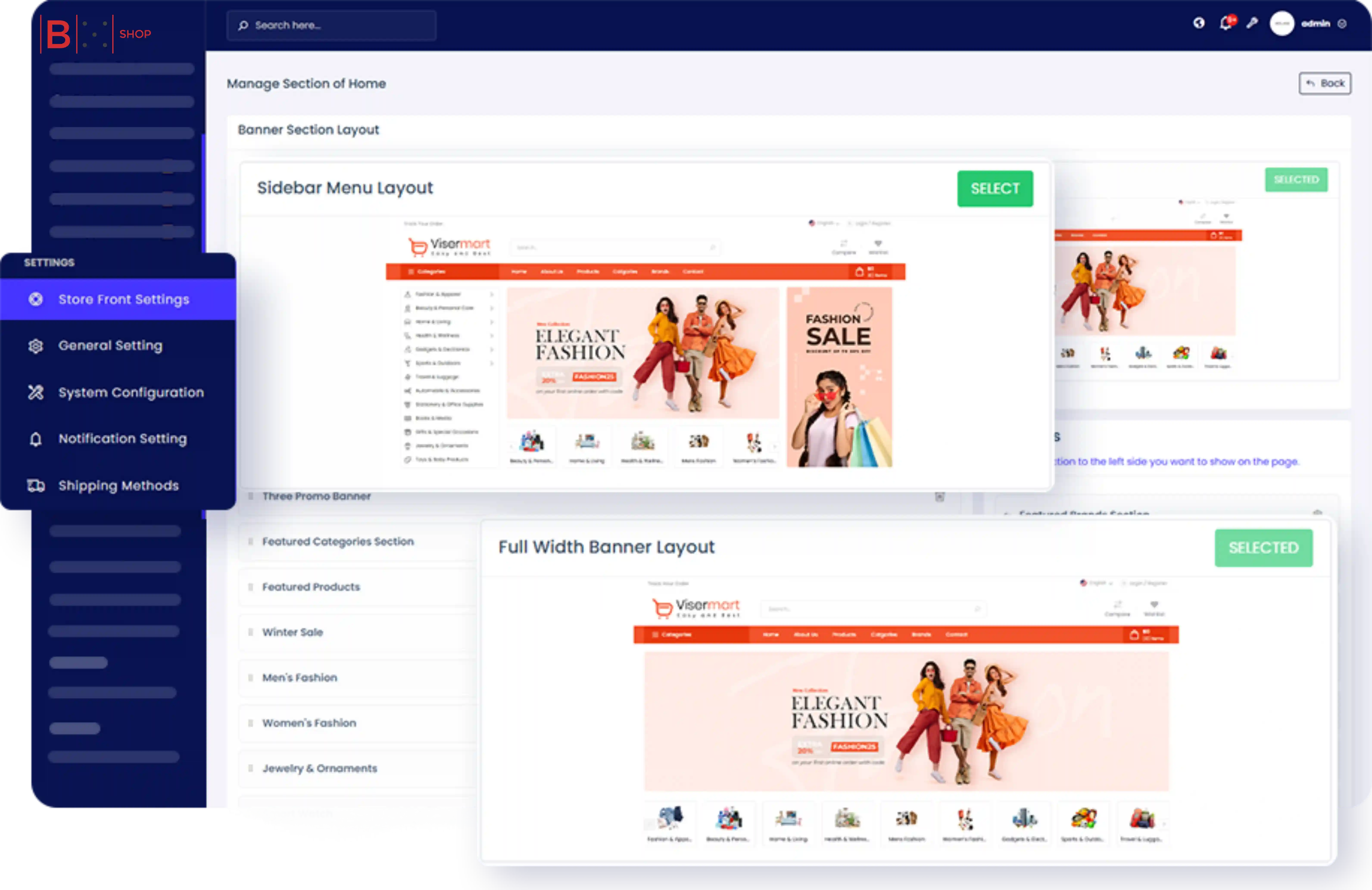Click the globe icon in top bar
This screenshot has width=1372, height=890.
[x=1199, y=23]
